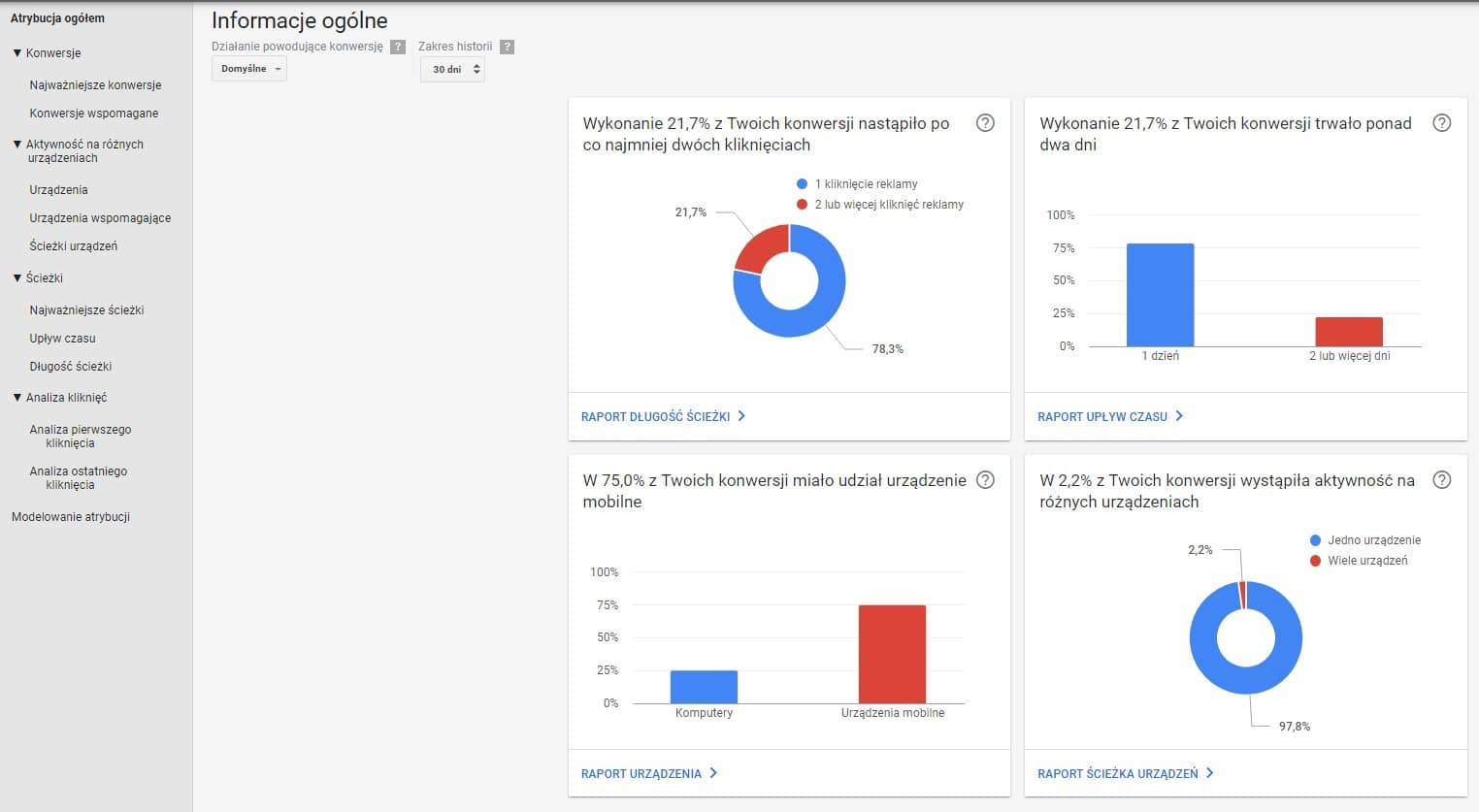Open help icon on the two-days conversions card
The image size is (1479, 812).
pos(1442,123)
